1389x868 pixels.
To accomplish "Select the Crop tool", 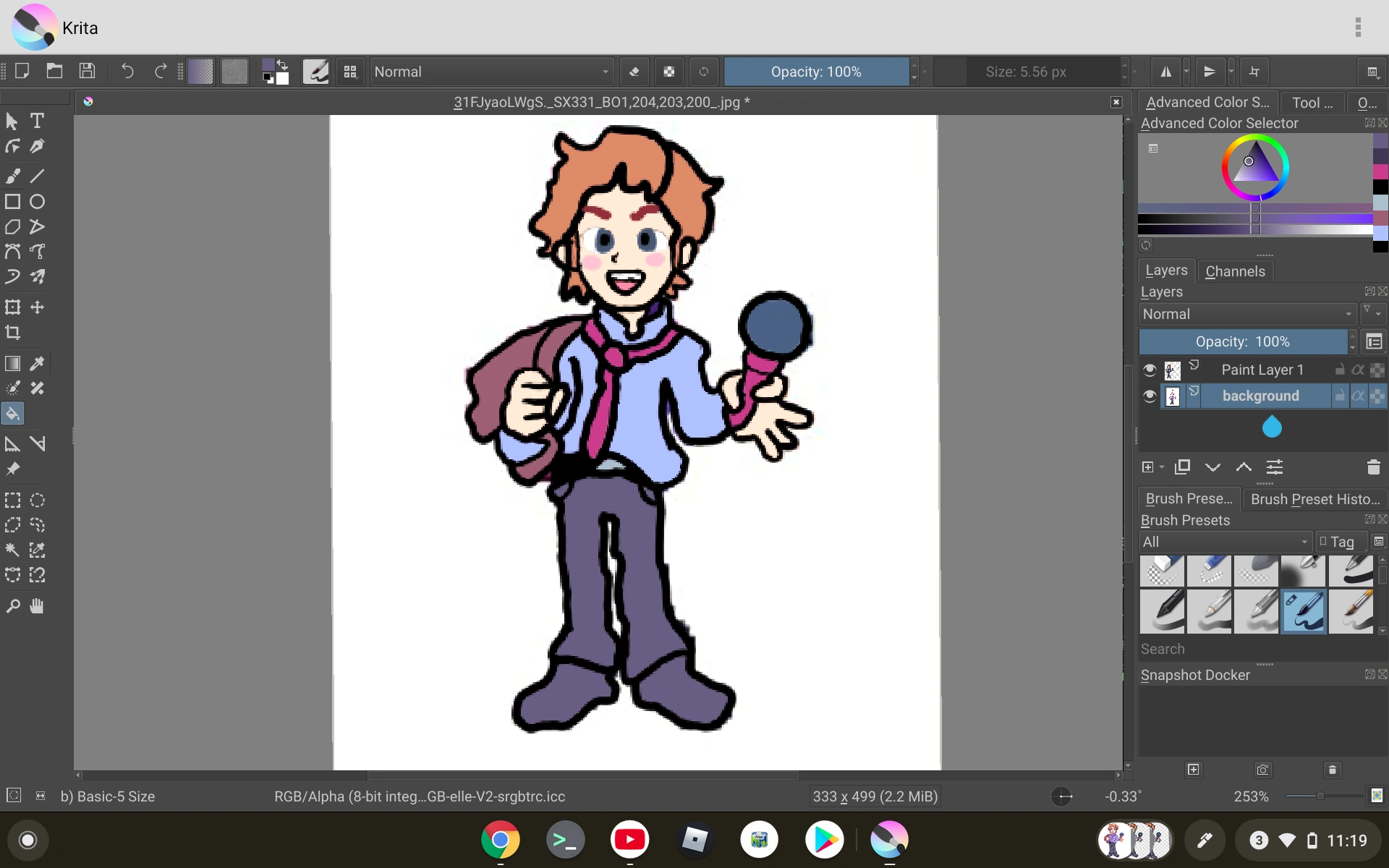I will 12,333.
